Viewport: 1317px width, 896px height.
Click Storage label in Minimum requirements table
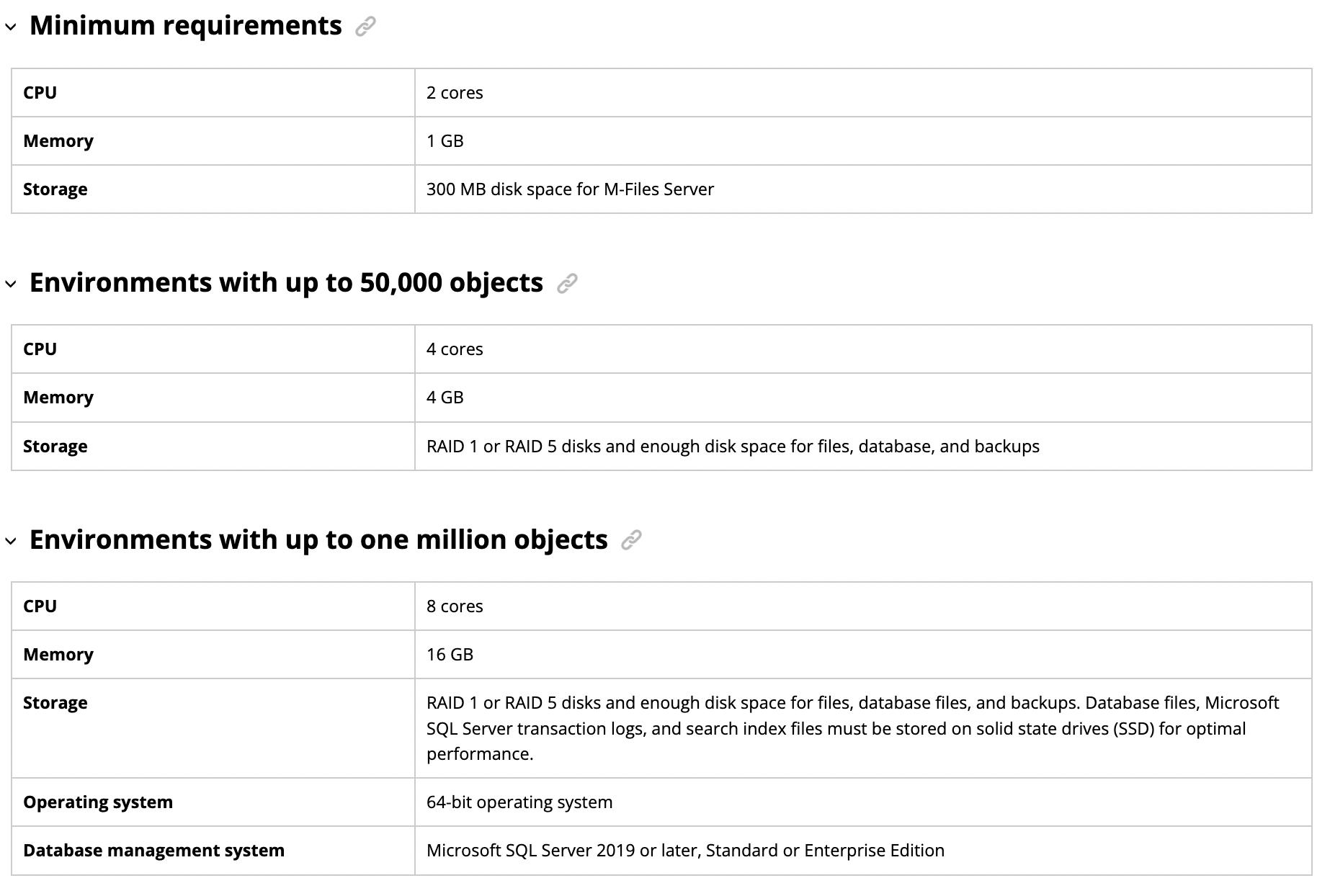point(55,189)
